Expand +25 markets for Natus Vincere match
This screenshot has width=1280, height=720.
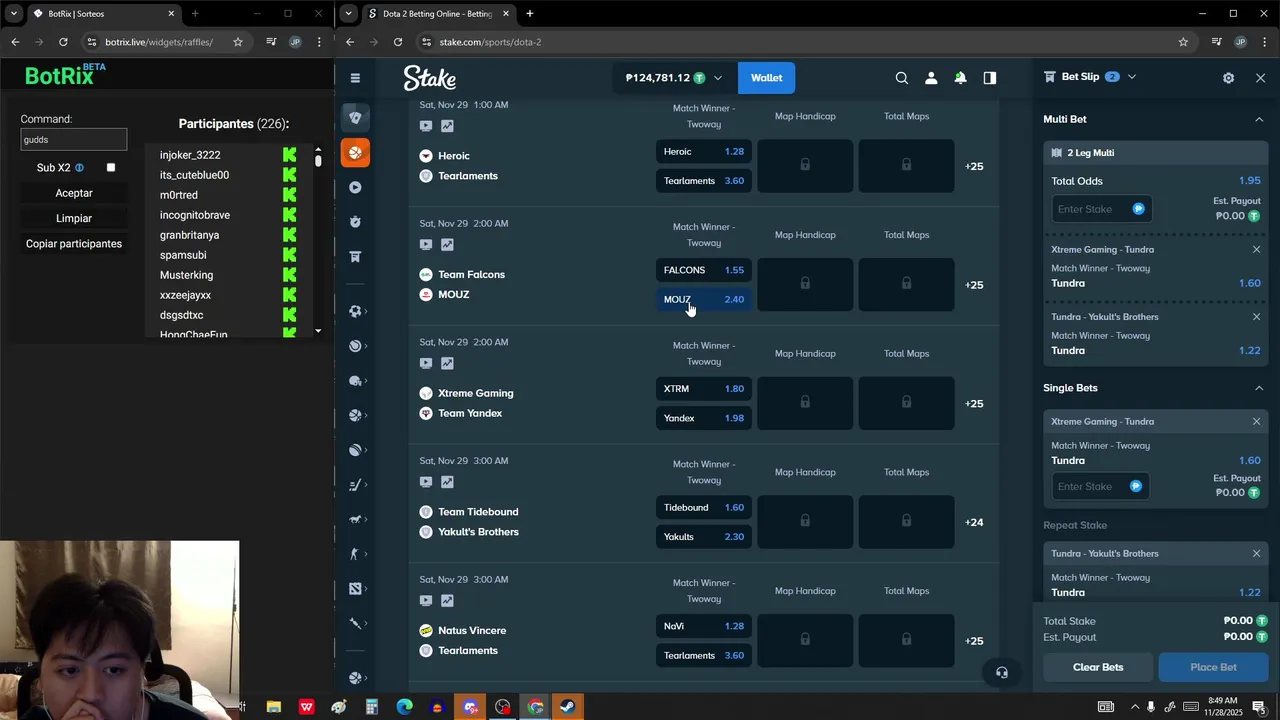pyautogui.click(x=974, y=641)
